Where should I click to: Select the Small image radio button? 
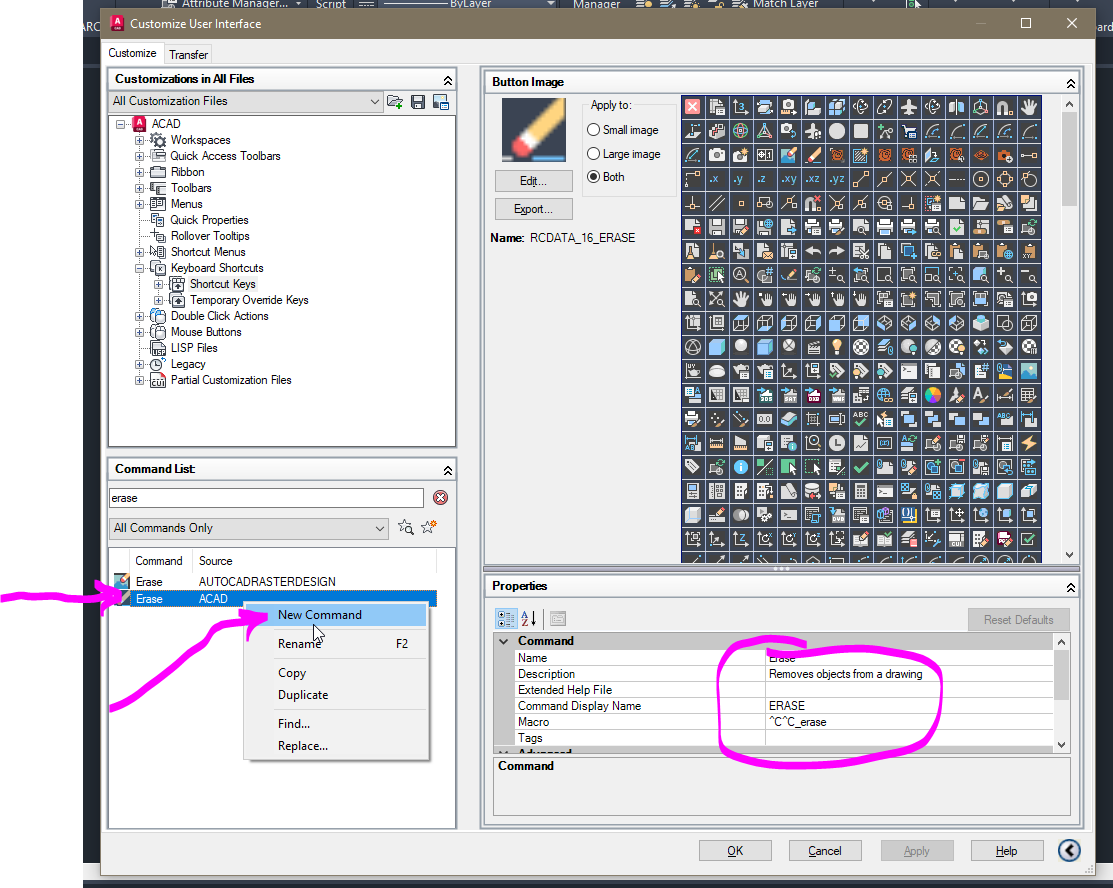pyautogui.click(x=593, y=130)
